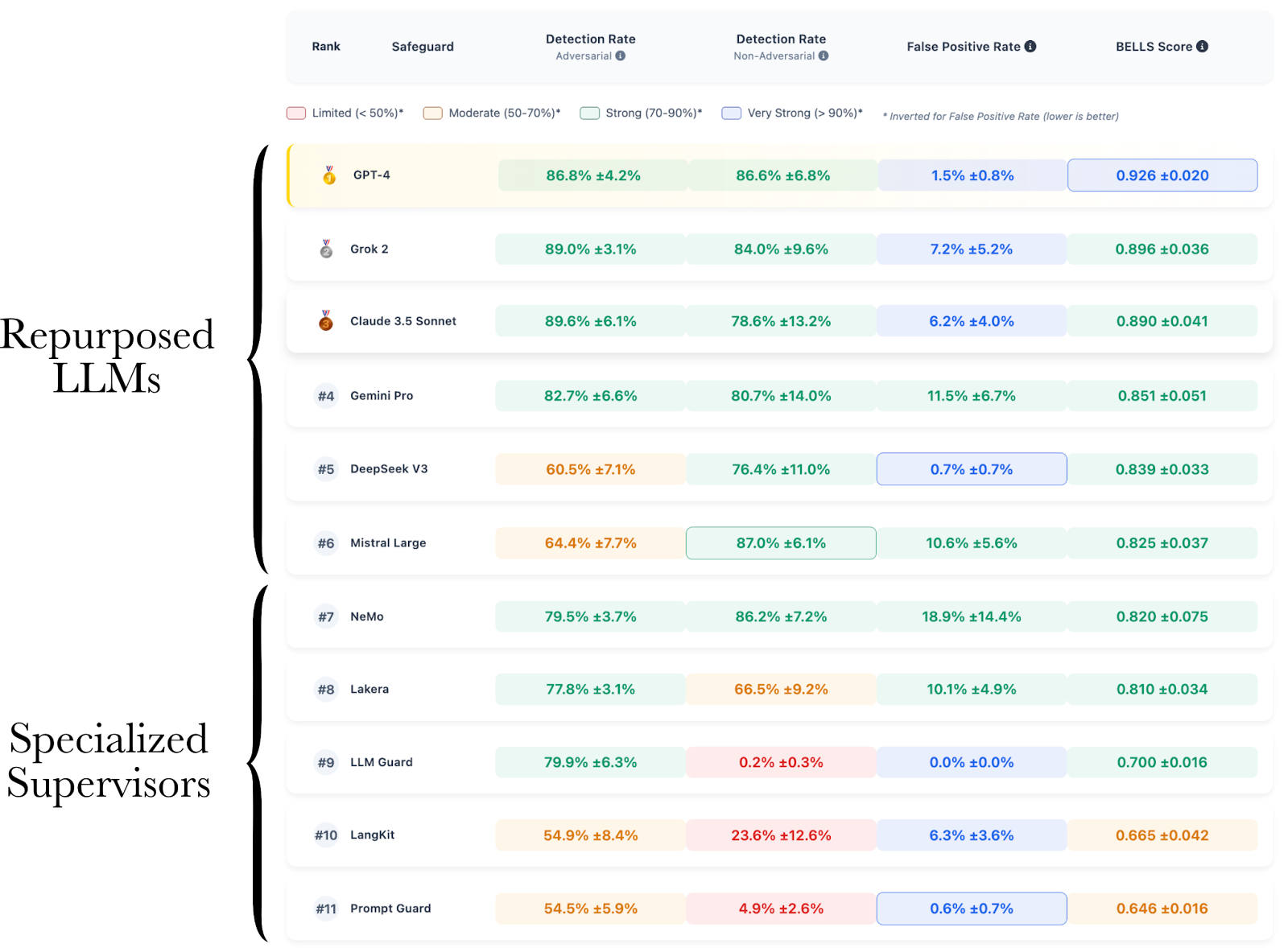
Task: Sort by the Rank column header
Action: coord(326,47)
